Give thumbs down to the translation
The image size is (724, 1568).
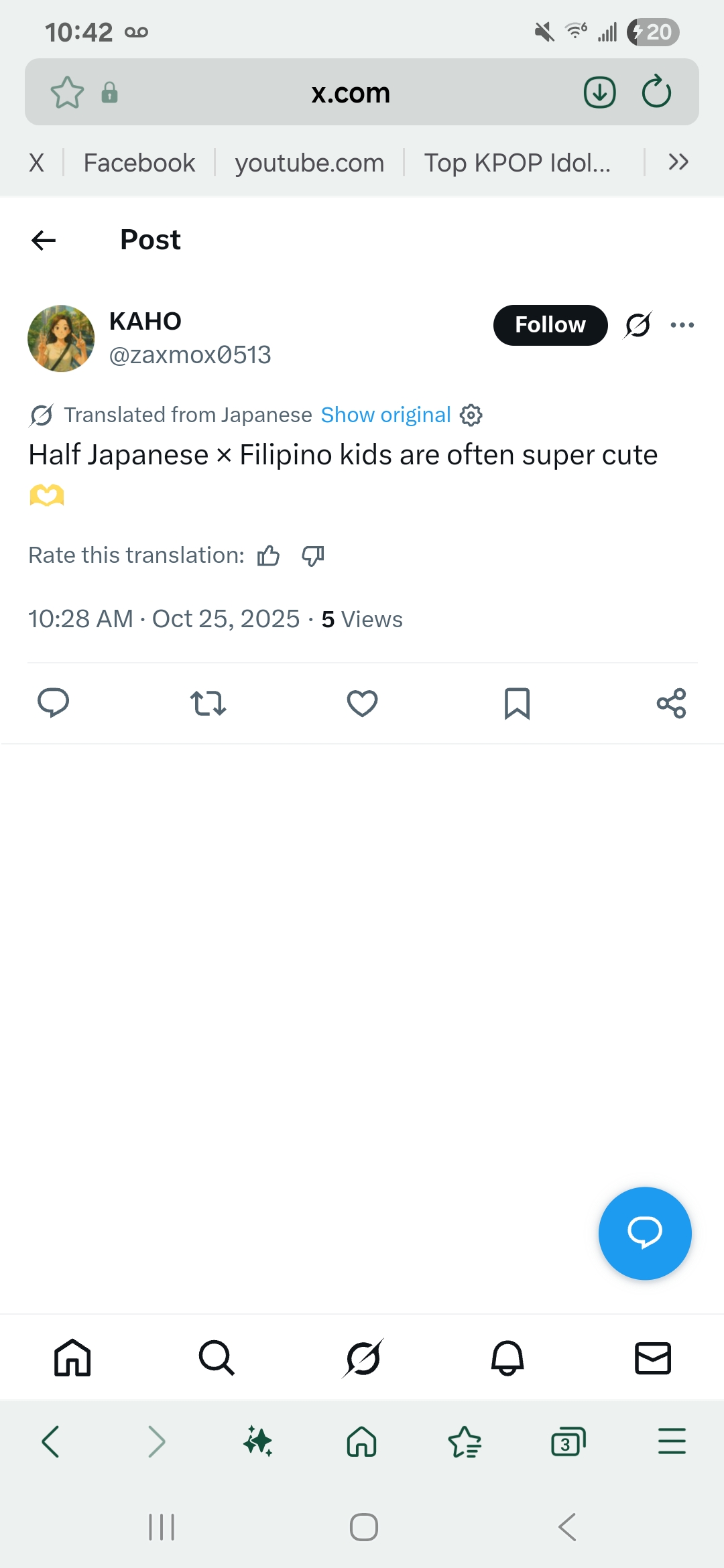click(x=313, y=556)
